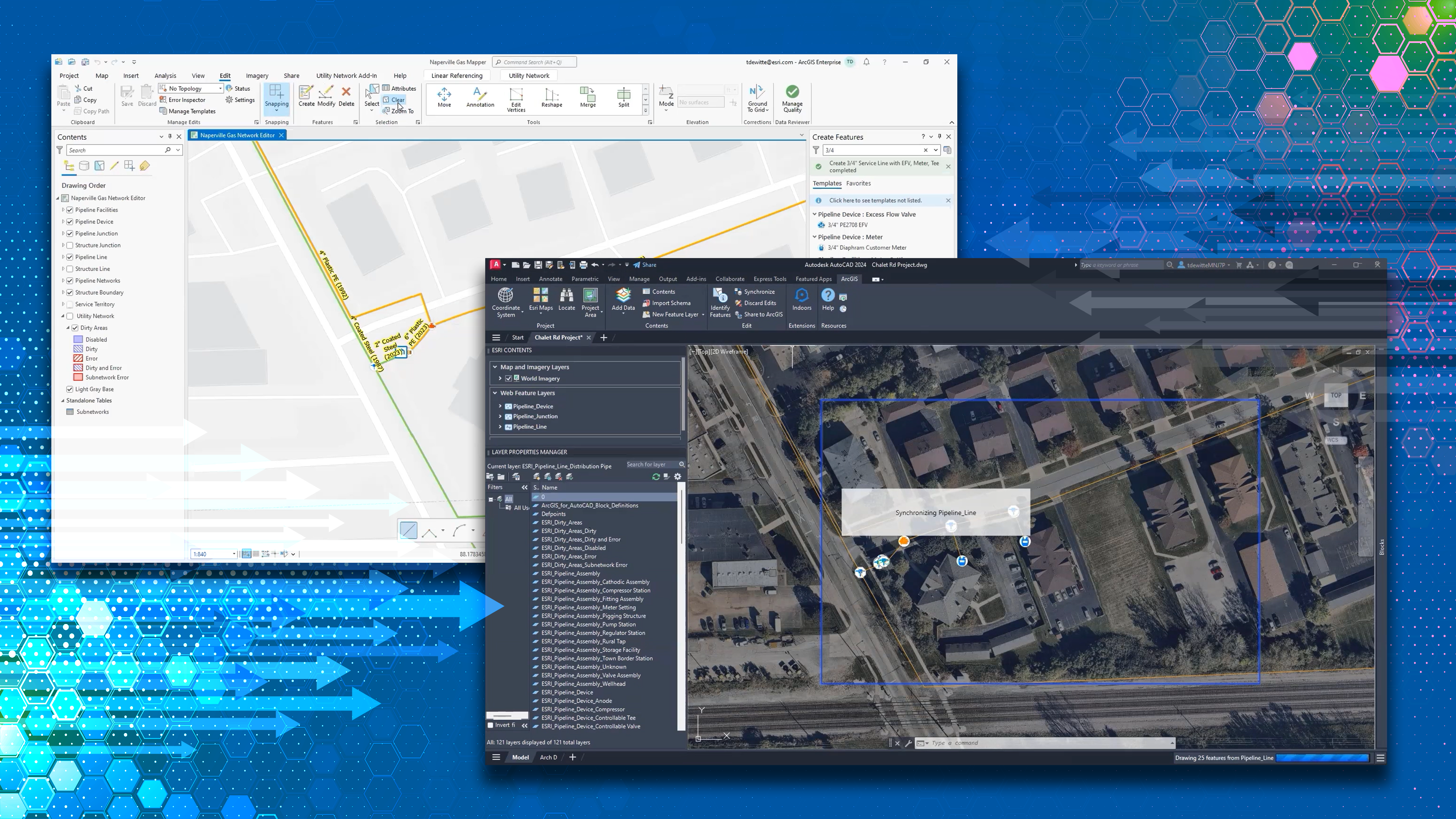Switch to the Imagery tab in ArcGIS
1456x819 pixels.
tap(257, 76)
